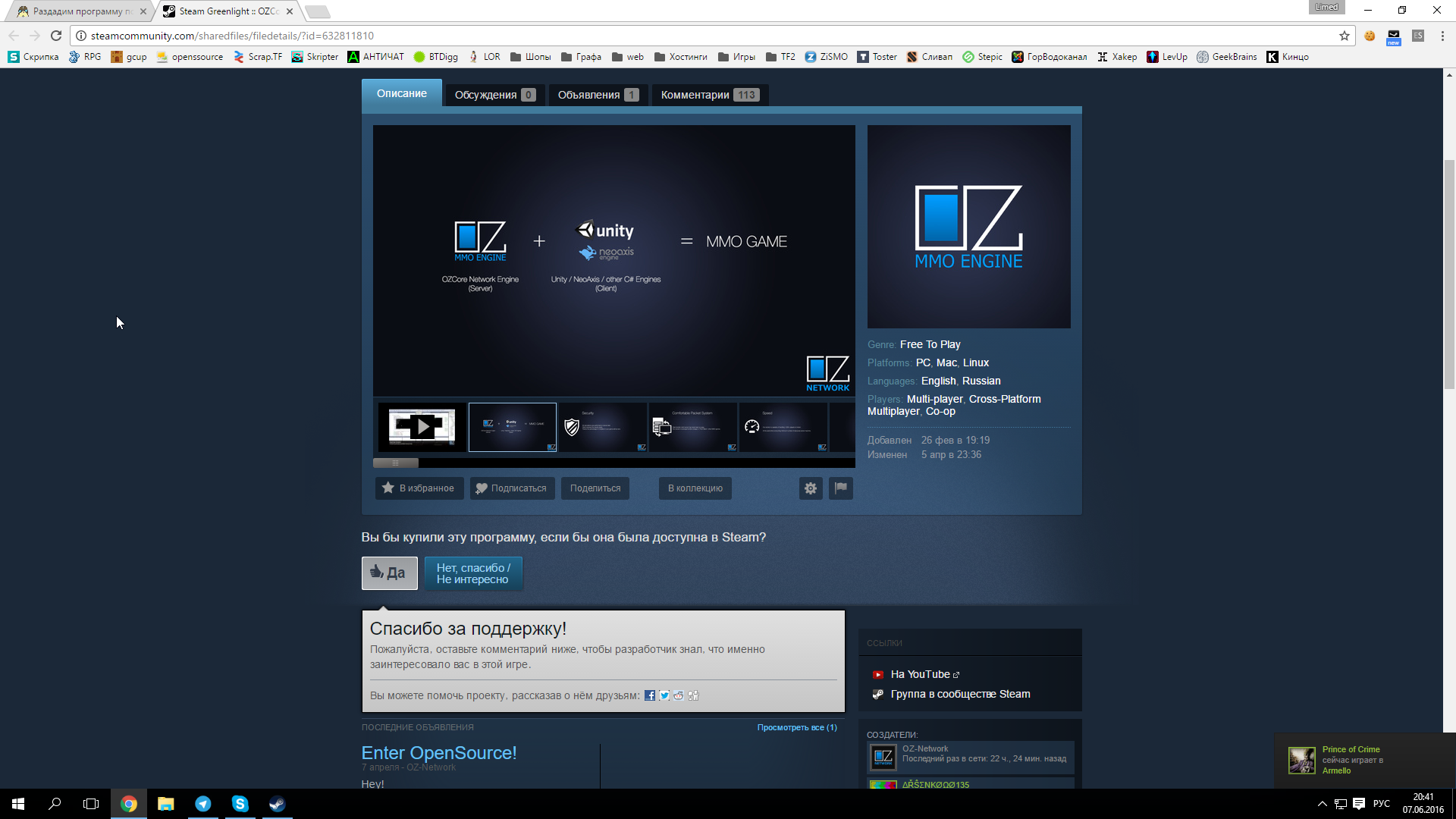Open Task View on the taskbar
Viewport: 1456px width, 819px height.
click(x=91, y=804)
